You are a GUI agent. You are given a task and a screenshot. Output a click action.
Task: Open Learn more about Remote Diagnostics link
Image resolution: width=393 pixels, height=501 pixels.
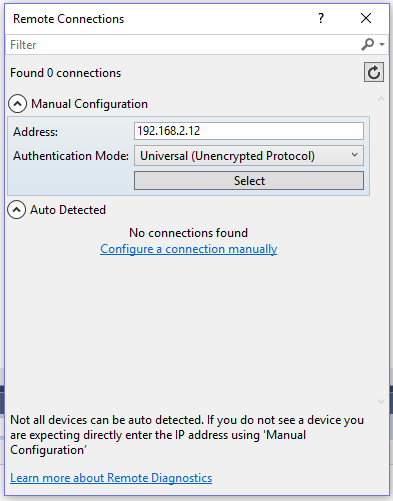[111, 478]
